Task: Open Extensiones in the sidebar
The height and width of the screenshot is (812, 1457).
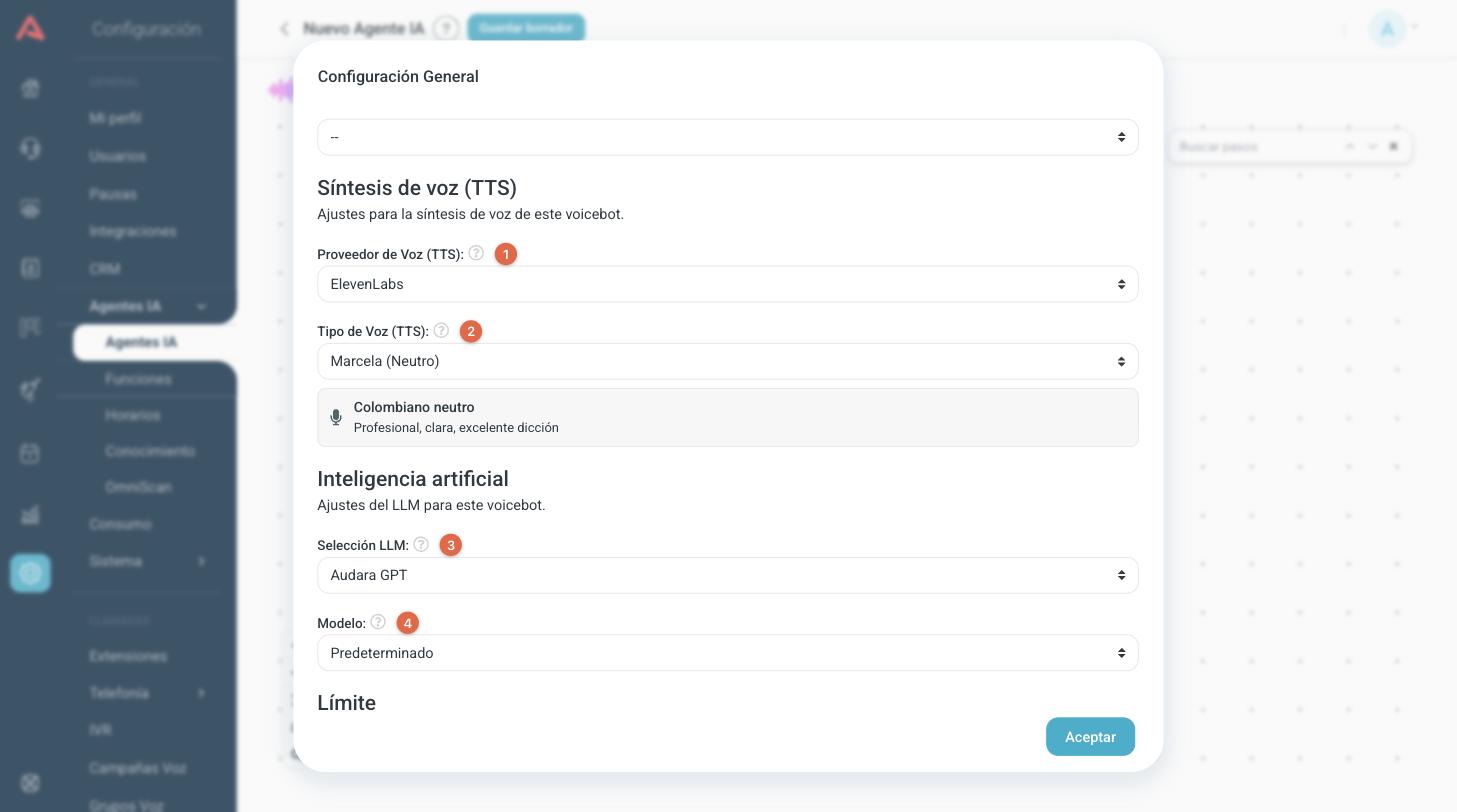Action: pyautogui.click(x=128, y=656)
